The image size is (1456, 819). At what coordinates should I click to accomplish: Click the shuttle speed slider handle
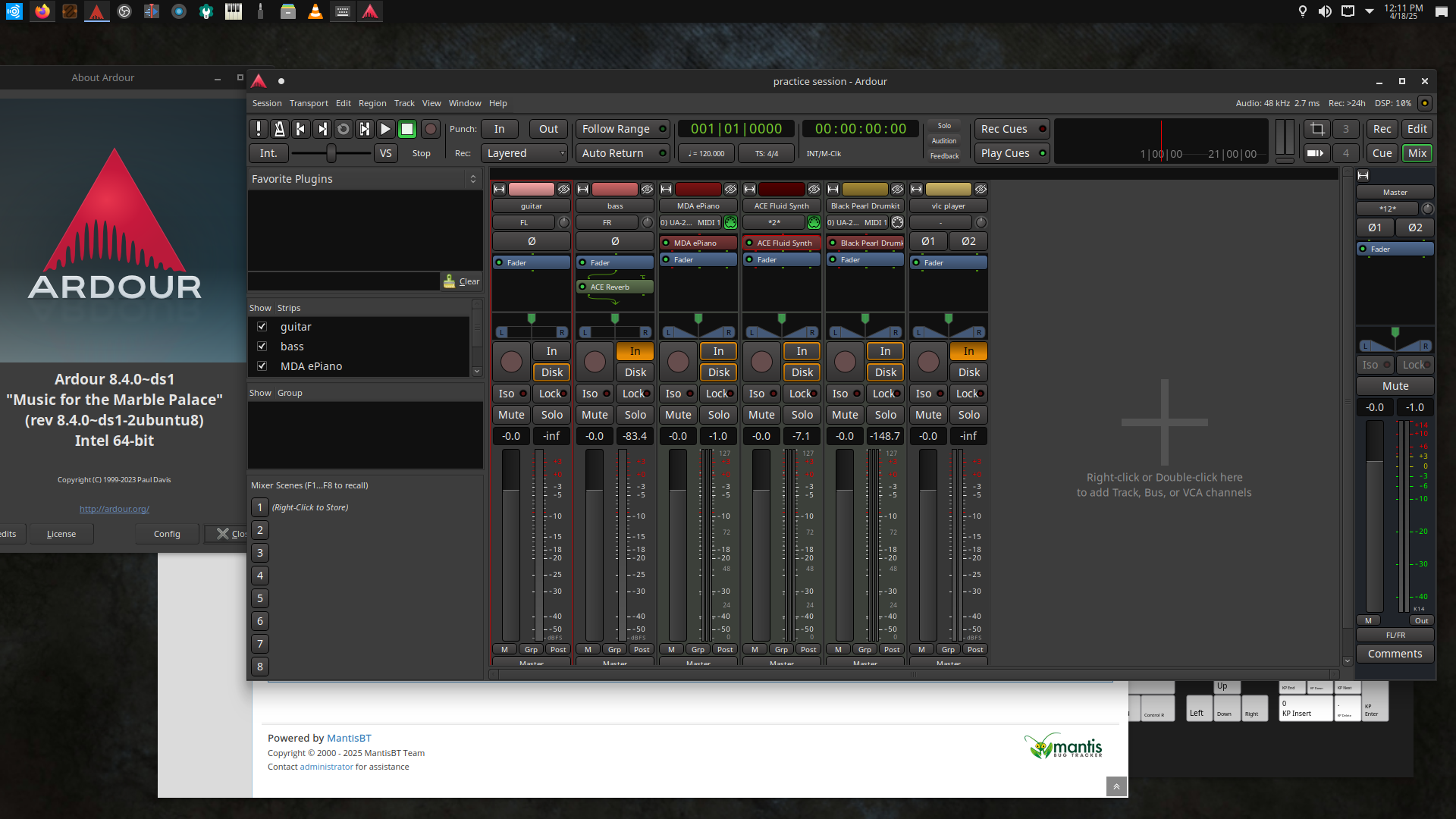(331, 153)
